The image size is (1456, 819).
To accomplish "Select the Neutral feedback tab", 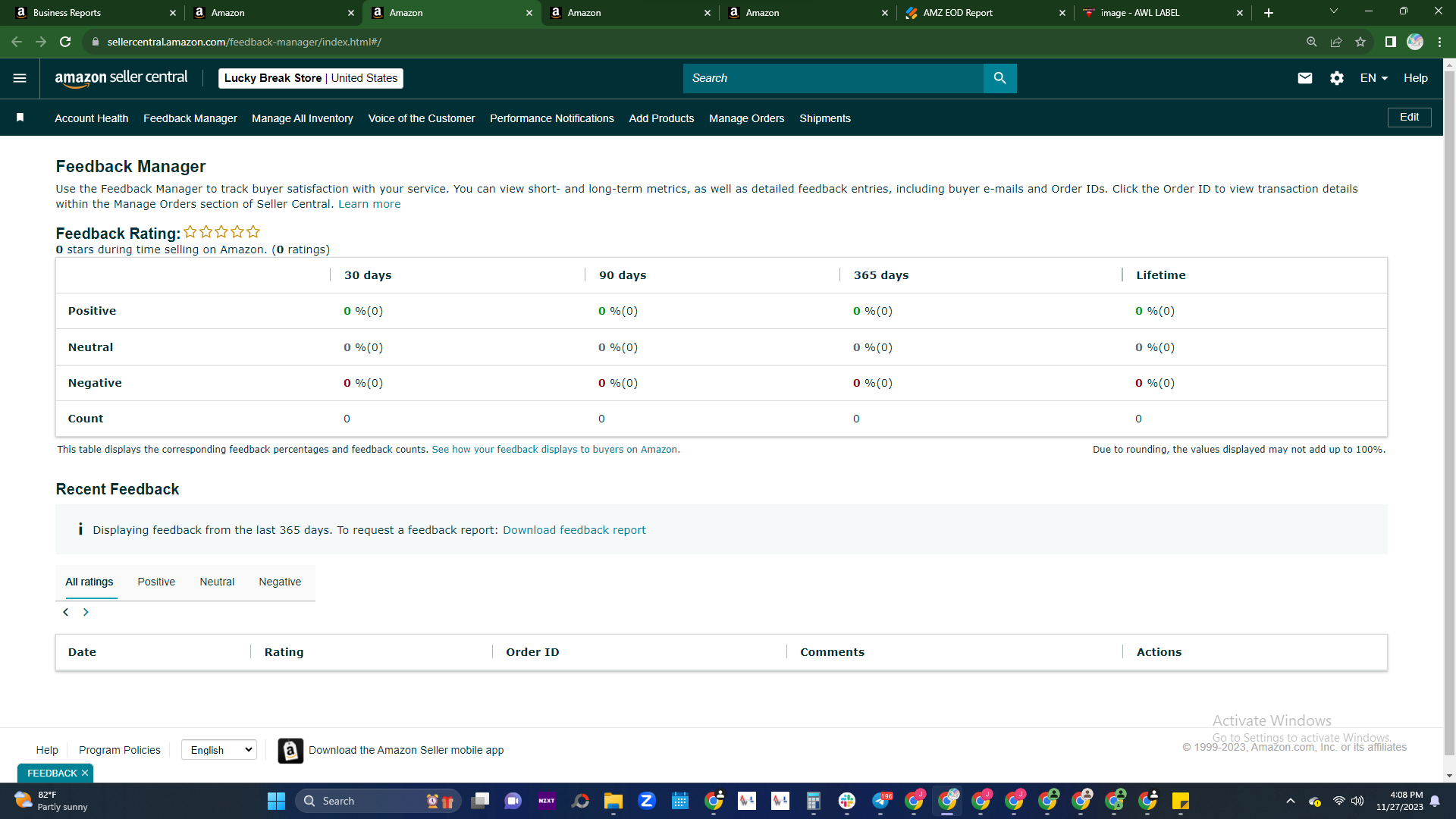I will point(217,582).
